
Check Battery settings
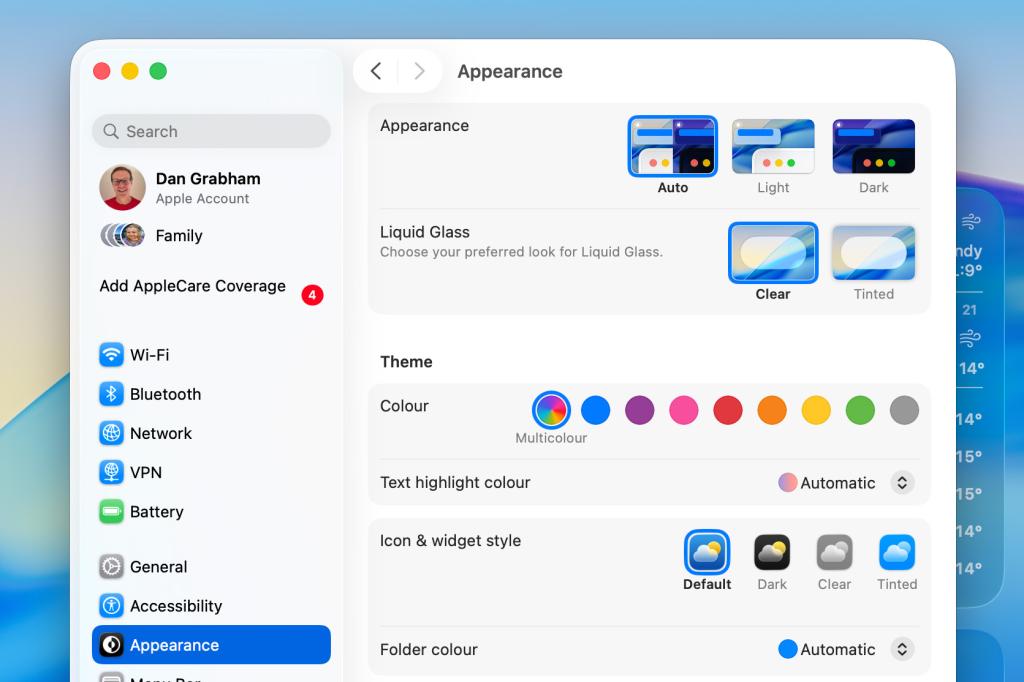click(157, 511)
